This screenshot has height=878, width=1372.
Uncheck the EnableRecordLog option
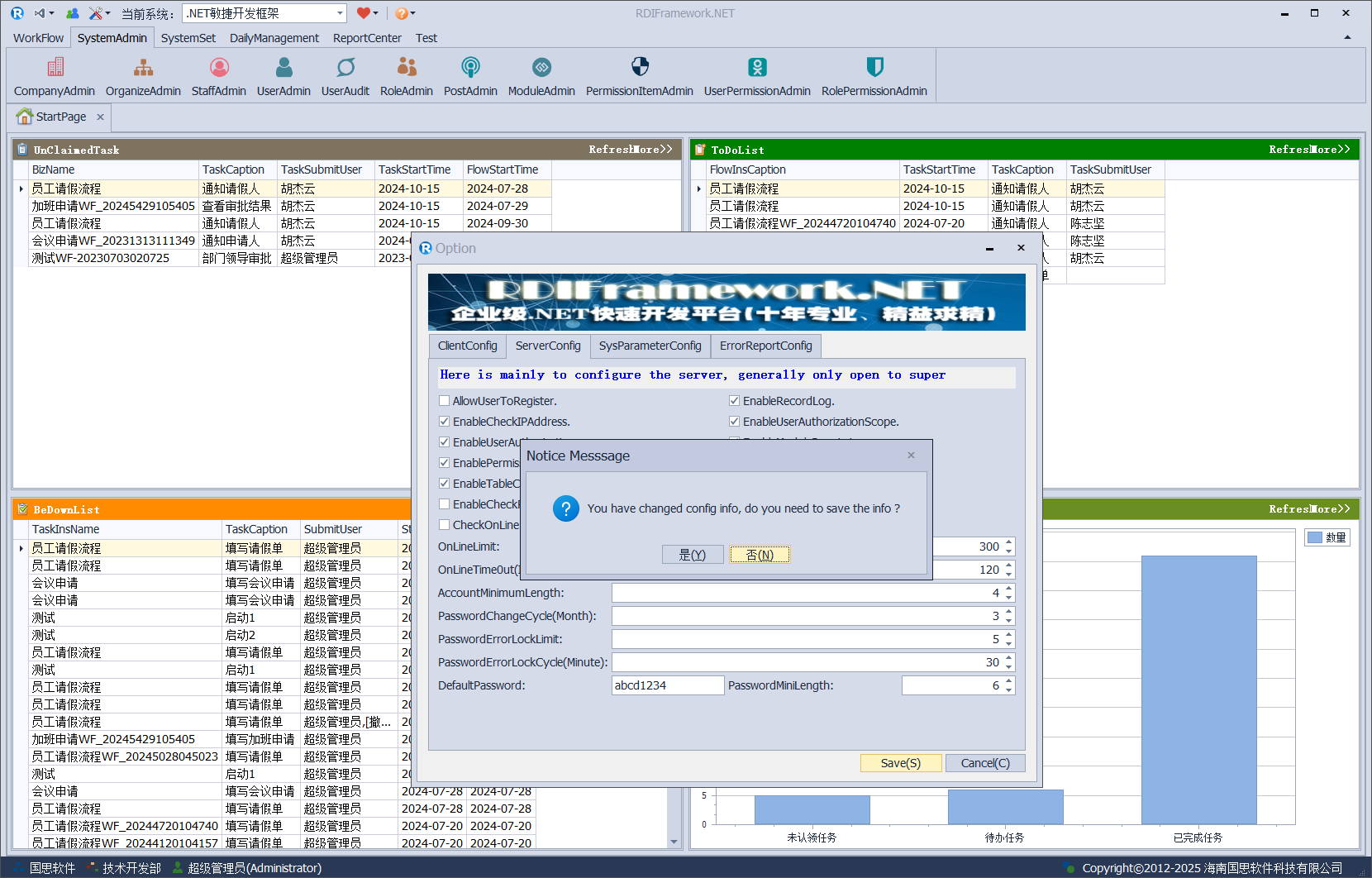734,401
